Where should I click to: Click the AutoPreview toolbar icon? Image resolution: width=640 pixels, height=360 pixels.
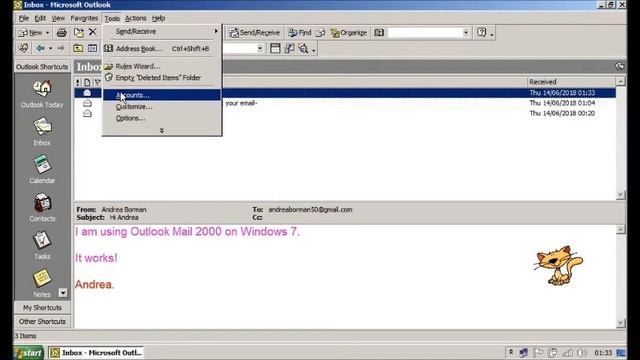(x=289, y=49)
